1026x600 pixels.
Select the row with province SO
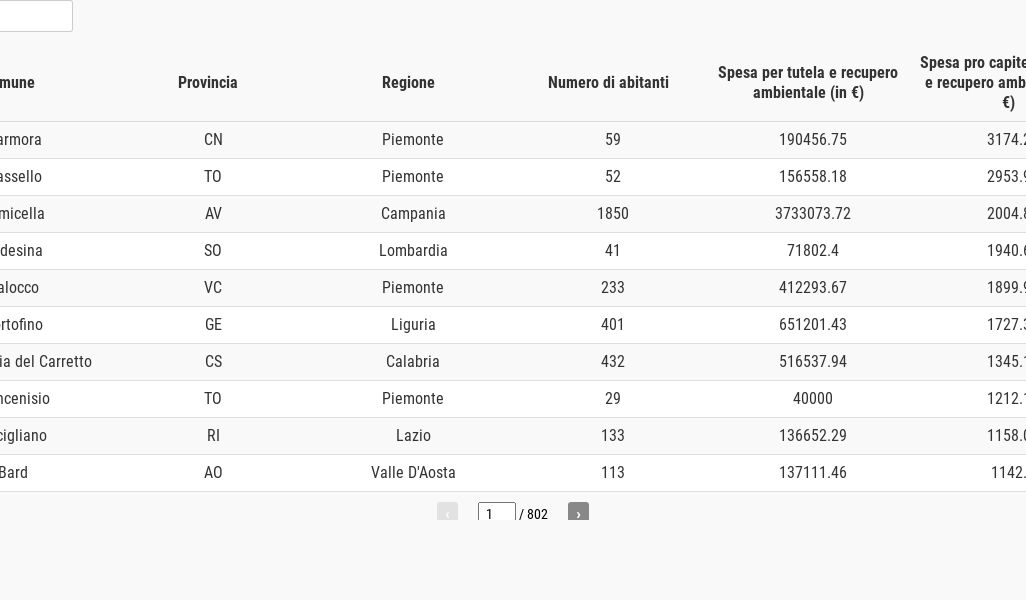pos(213,250)
